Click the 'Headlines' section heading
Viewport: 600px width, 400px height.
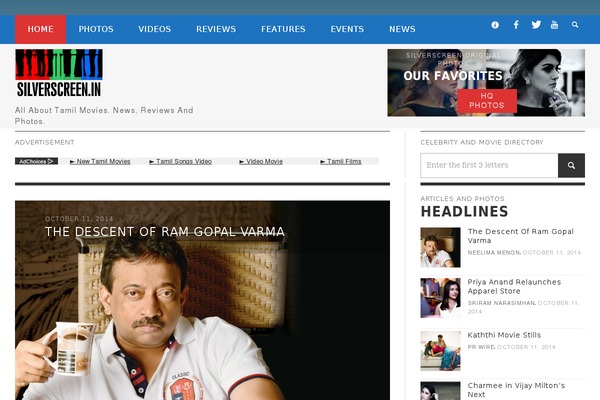pos(464,211)
